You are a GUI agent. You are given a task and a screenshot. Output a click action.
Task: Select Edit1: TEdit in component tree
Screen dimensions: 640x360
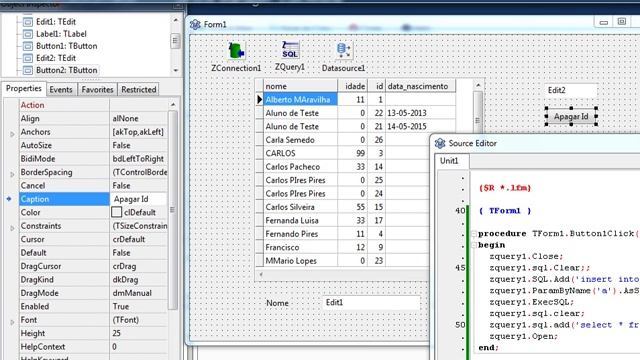click(x=56, y=22)
